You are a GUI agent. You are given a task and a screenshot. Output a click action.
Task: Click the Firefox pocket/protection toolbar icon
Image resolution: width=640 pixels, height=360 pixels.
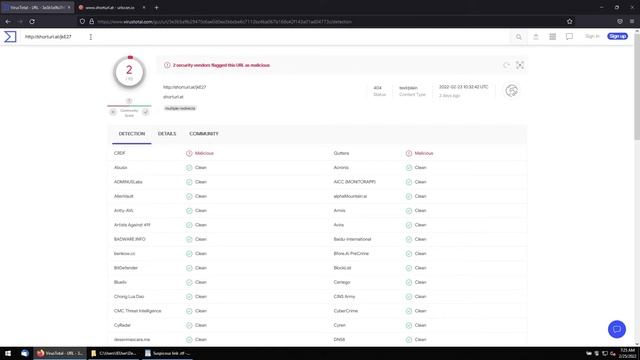click(620, 21)
